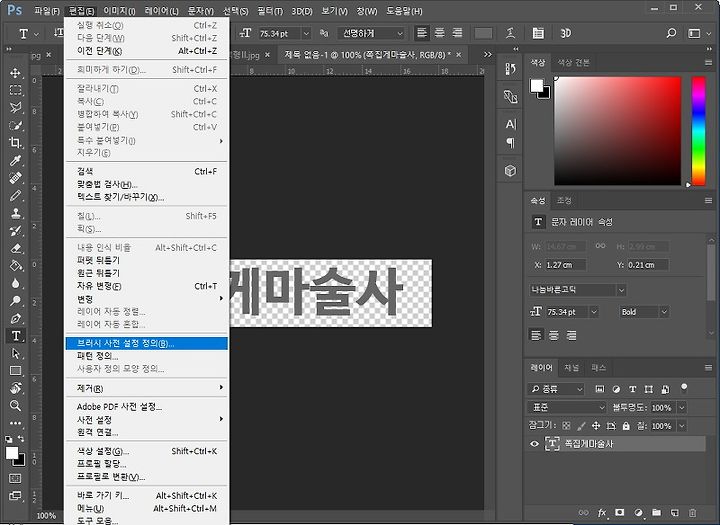
Task: Delete layer with the trash icon
Action: [x=692, y=513]
